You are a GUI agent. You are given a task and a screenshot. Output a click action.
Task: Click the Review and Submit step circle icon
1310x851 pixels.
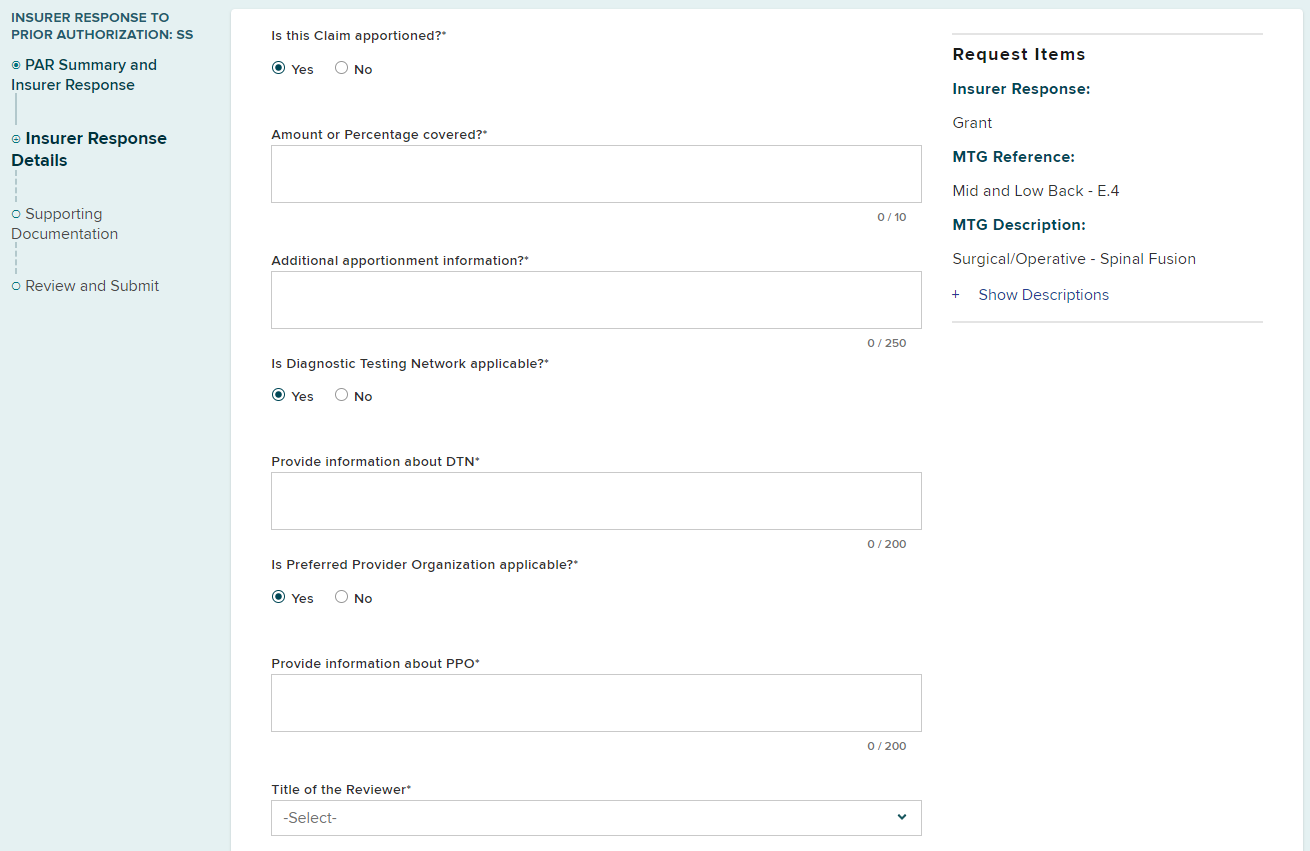(x=16, y=286)
